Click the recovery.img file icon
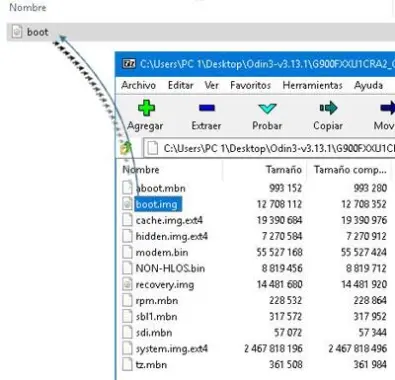The width and height of the screenshot is (395, 380). (x=127, y=284)
